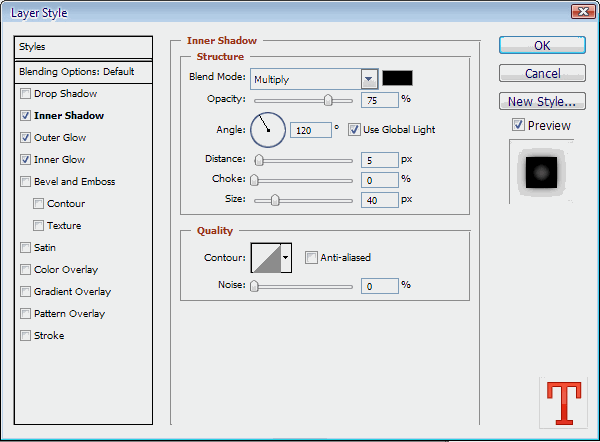The image size is (600, 442).
Task: Click the black shadow color swatch
Action: [398, 78]
